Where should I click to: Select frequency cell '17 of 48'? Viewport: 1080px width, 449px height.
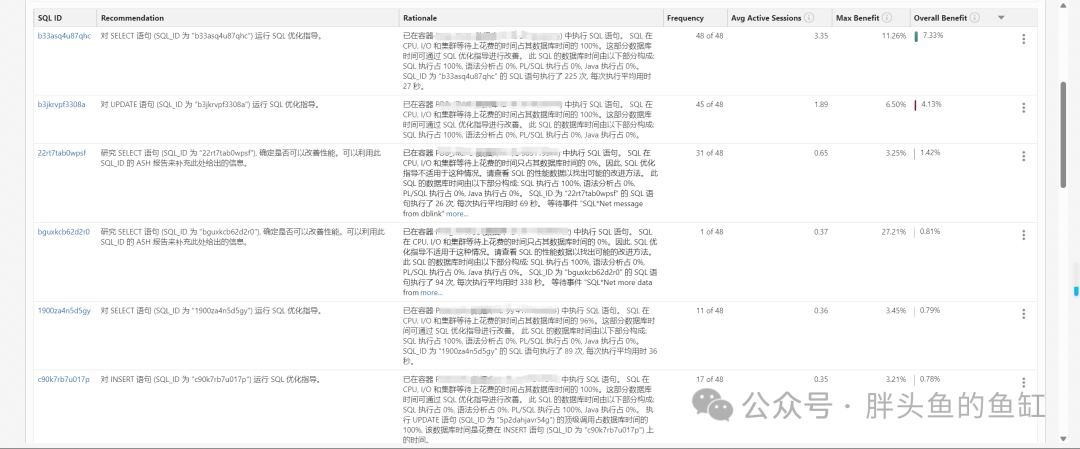(x=709, y=379)
